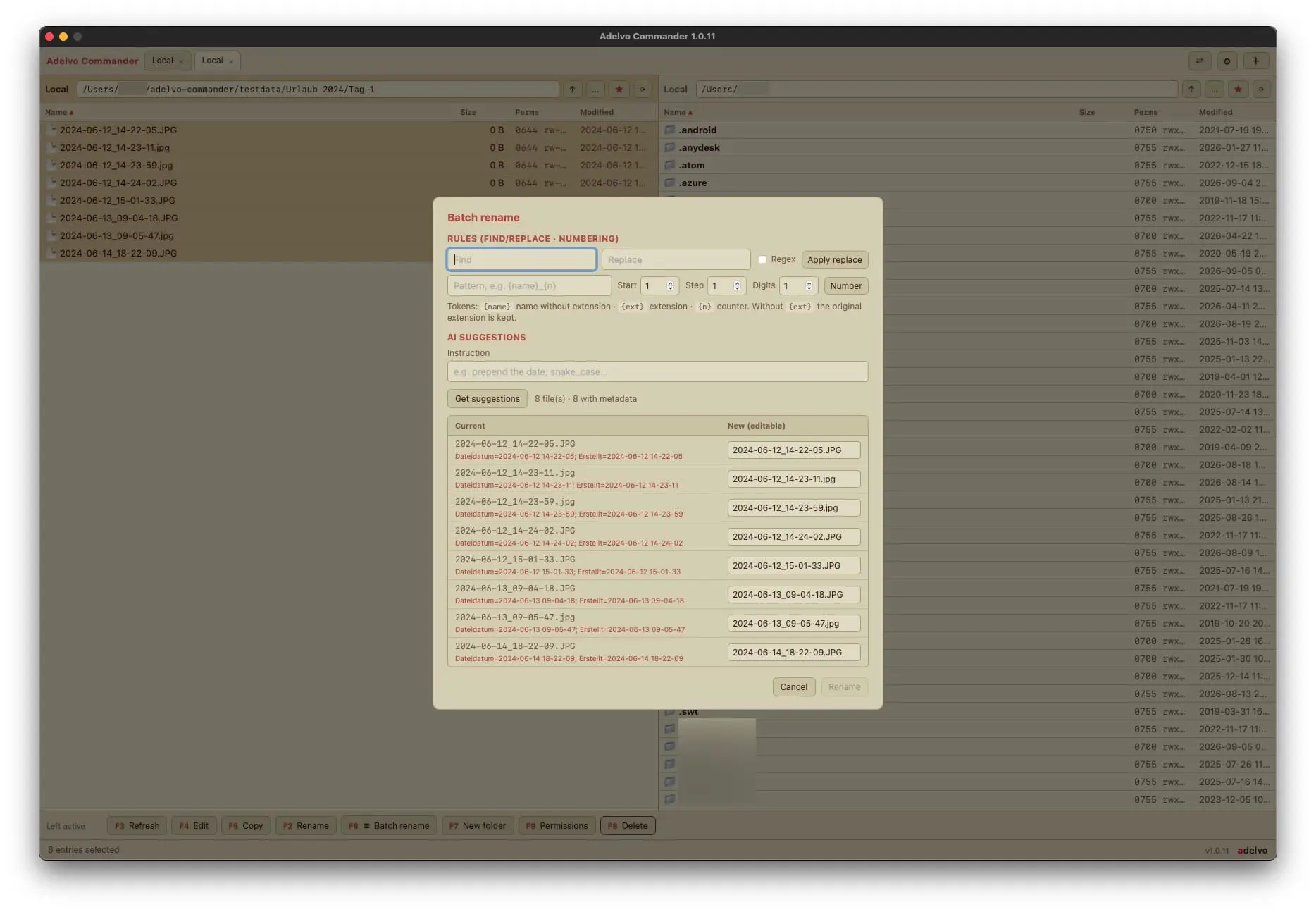Click the .android folder icon
Screen dimensions: 1316x912
[670, 130]
